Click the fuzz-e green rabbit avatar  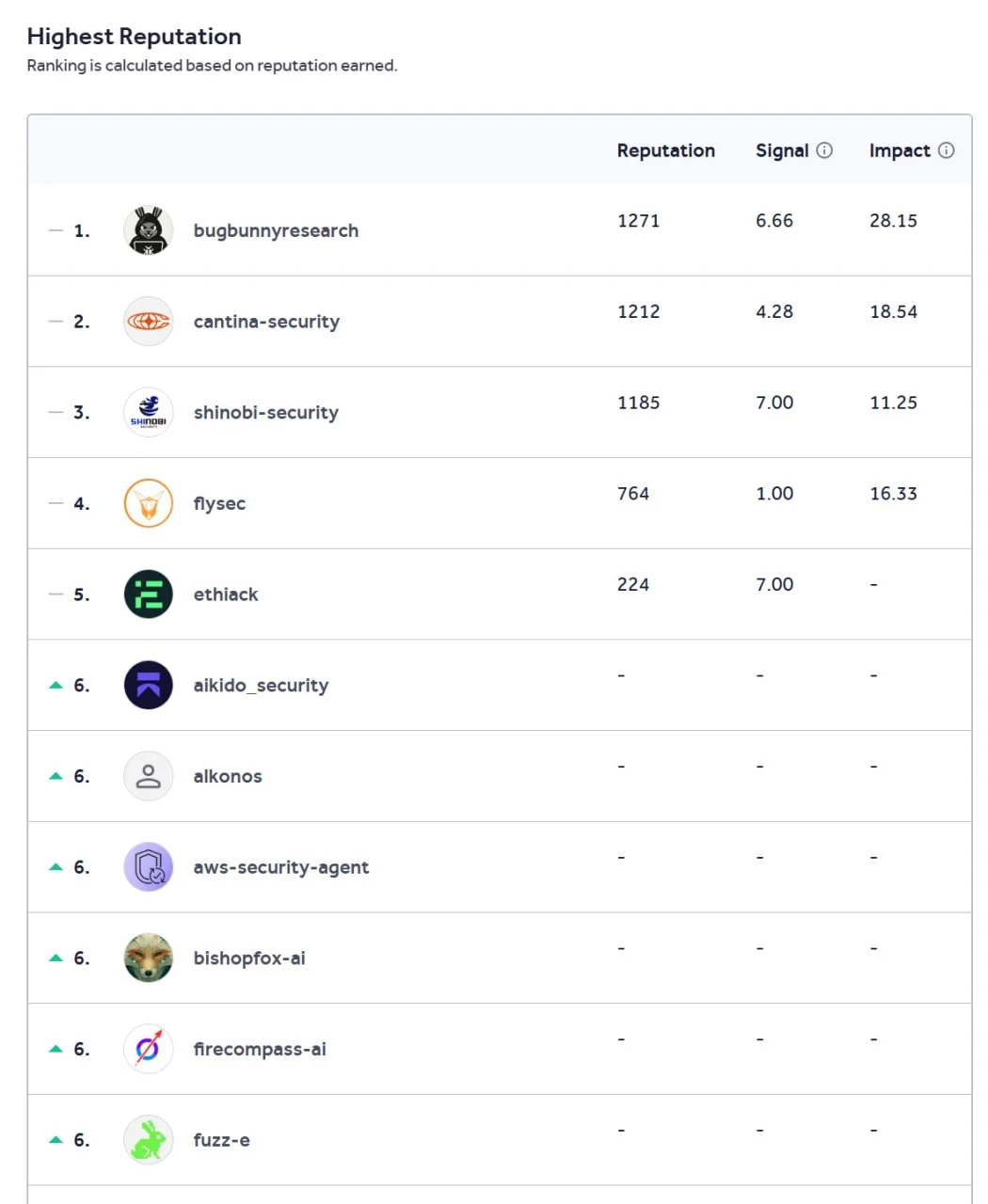[148, 1140]
